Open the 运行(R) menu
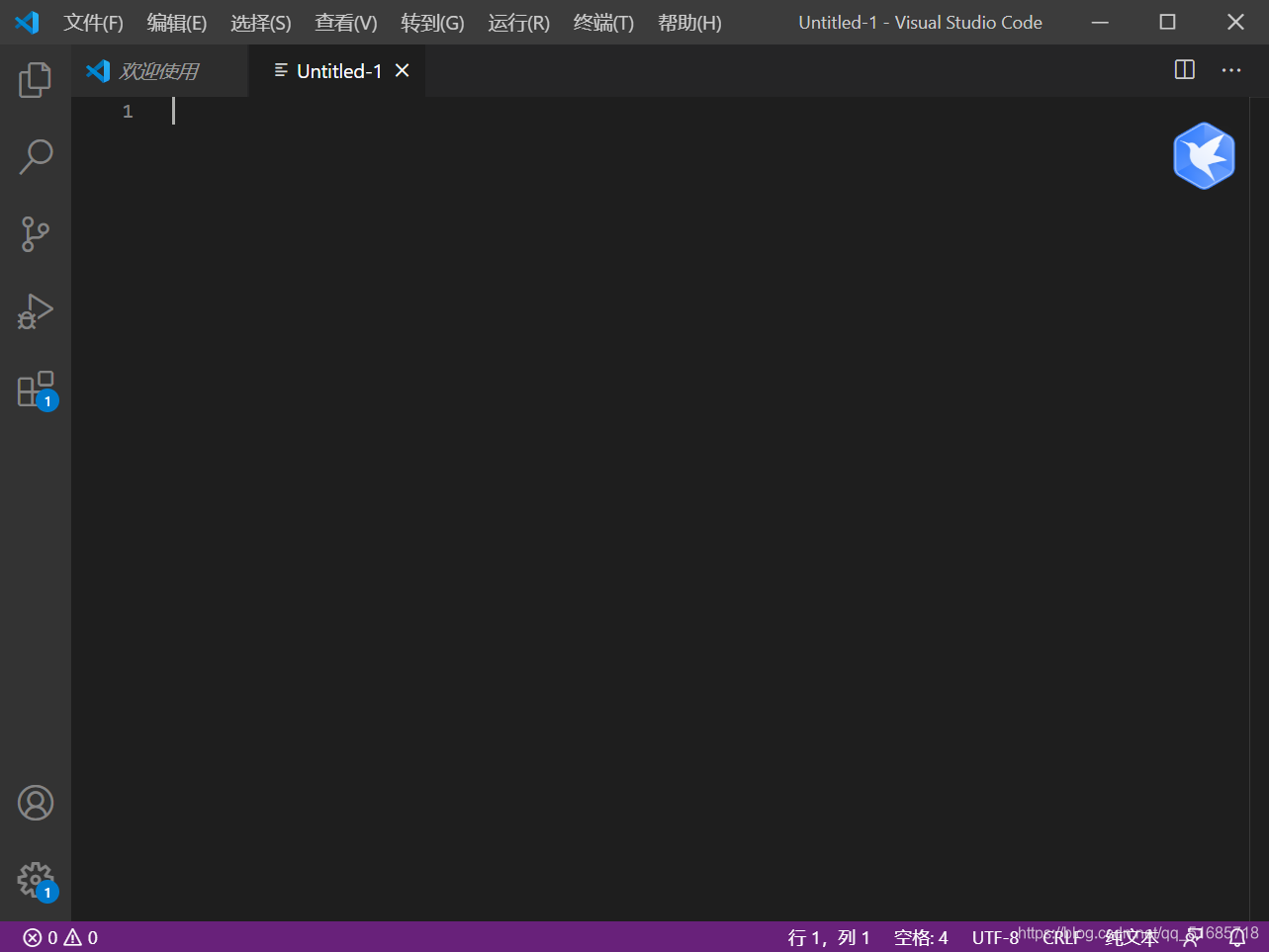 pyautogui.click(x=518, y=23)
